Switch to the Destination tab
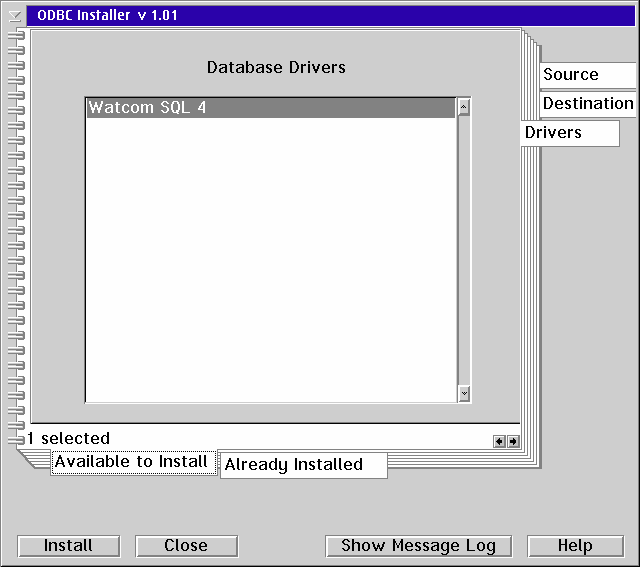 click(588, 104)
